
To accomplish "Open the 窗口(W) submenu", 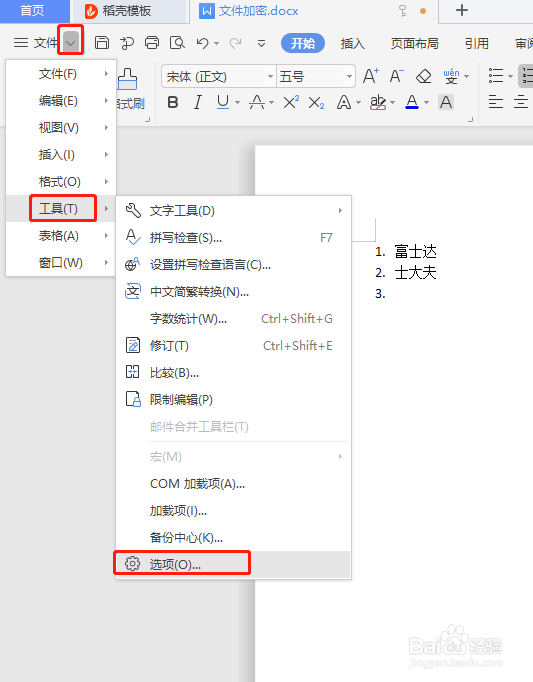I will (61, 263).
